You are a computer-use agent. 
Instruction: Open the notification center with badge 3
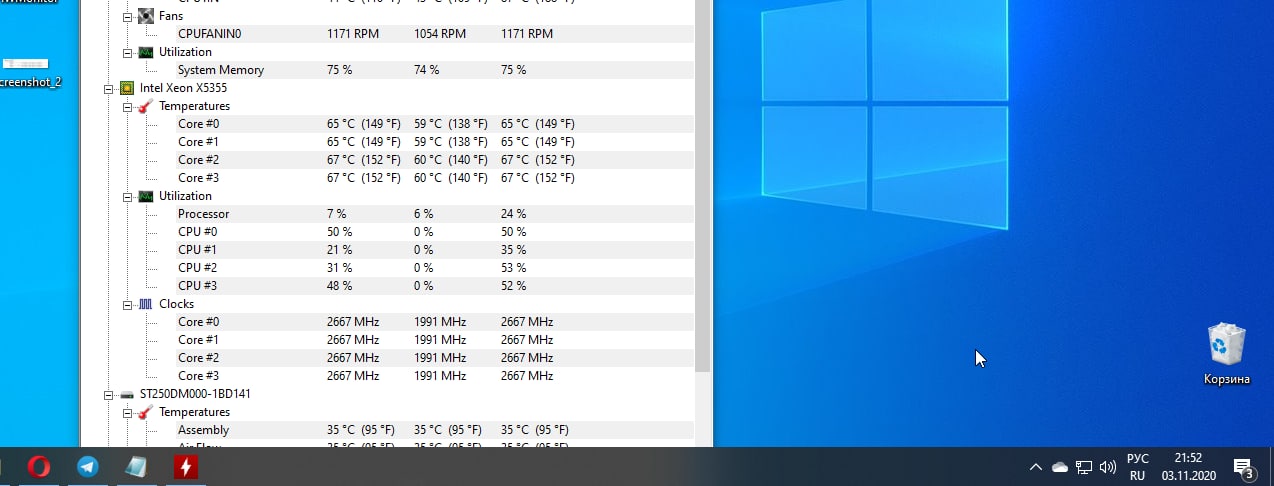(1244, 467)
